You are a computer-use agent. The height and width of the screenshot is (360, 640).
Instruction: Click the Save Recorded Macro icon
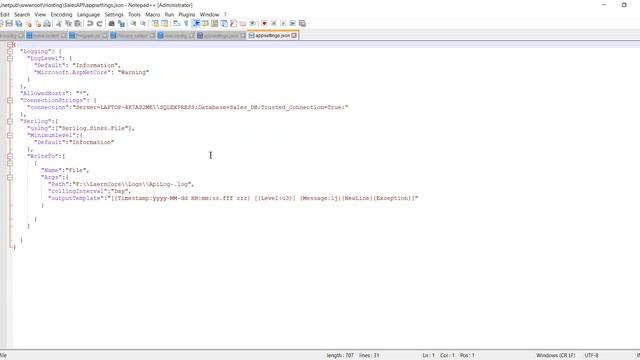[302, 24]
